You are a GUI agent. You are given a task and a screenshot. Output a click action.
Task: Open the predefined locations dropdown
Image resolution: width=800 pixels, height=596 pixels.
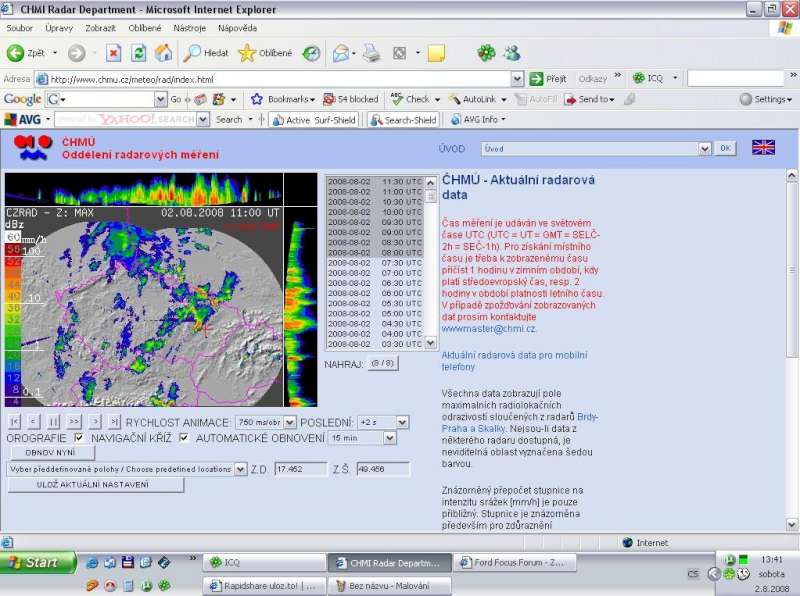click(240, 469)
